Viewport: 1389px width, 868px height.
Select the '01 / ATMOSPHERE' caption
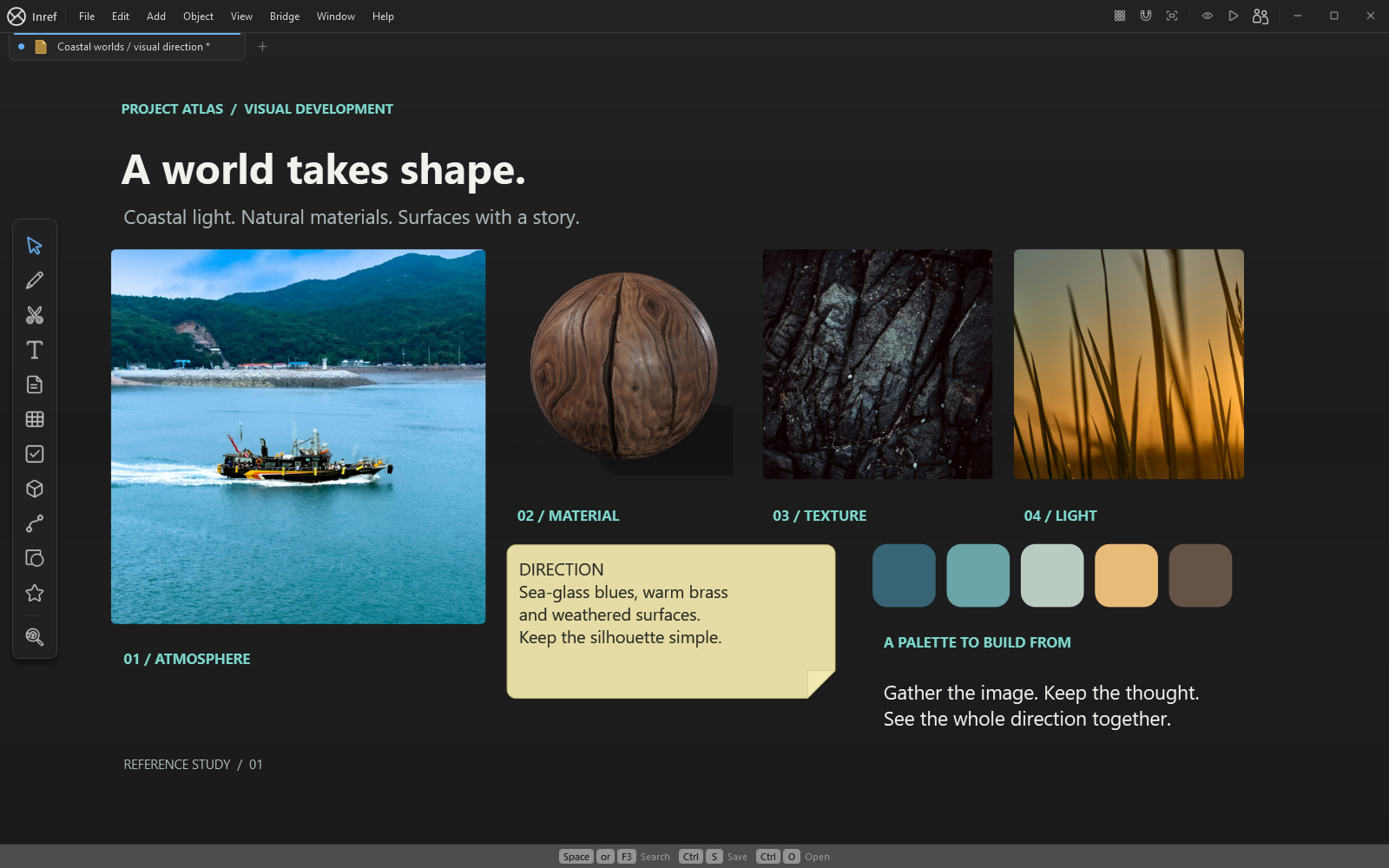pyautogui.click(x=187, y=659)
